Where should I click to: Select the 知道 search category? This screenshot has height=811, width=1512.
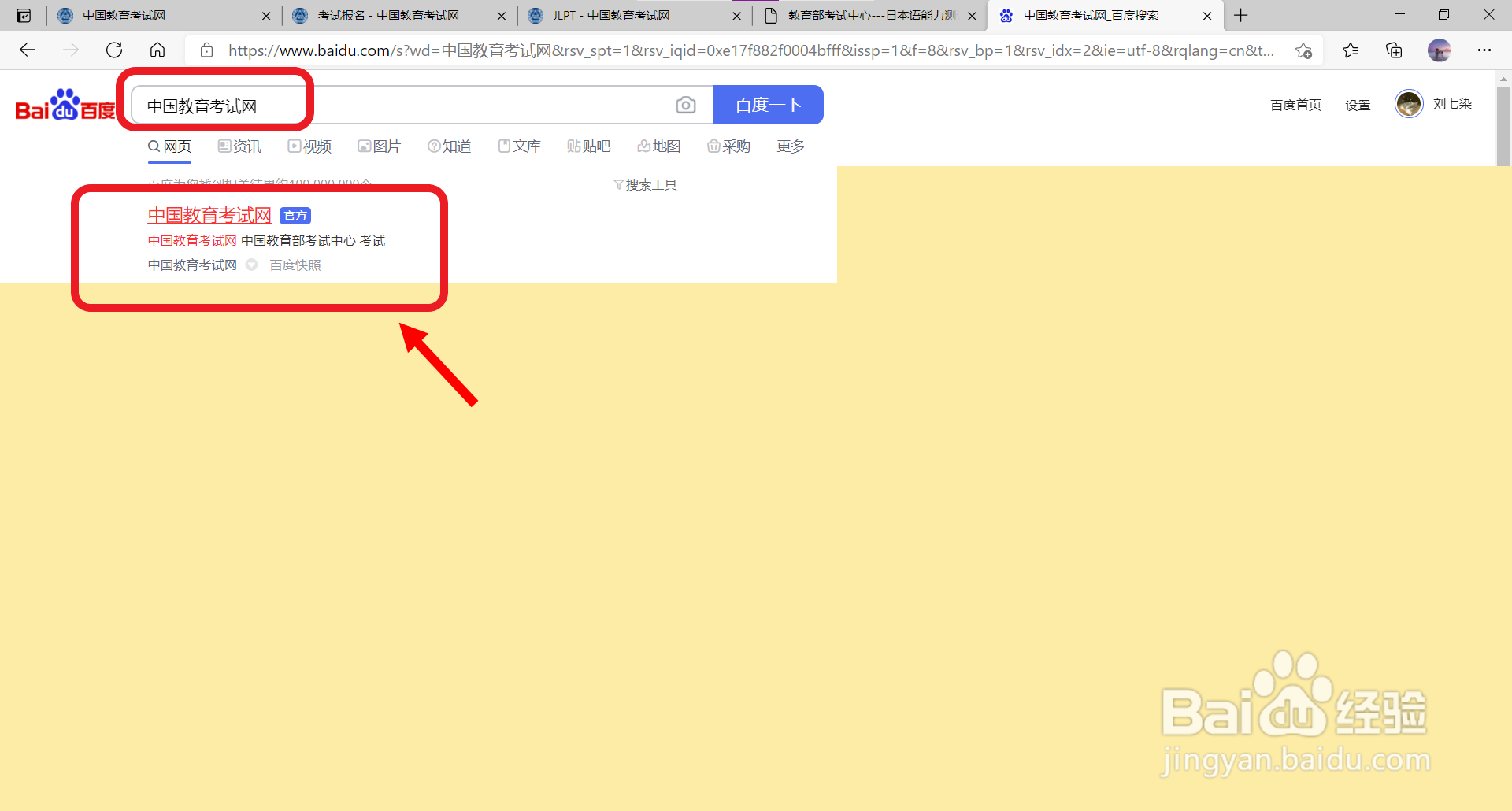pyautogui.click(x=449, y=146)
